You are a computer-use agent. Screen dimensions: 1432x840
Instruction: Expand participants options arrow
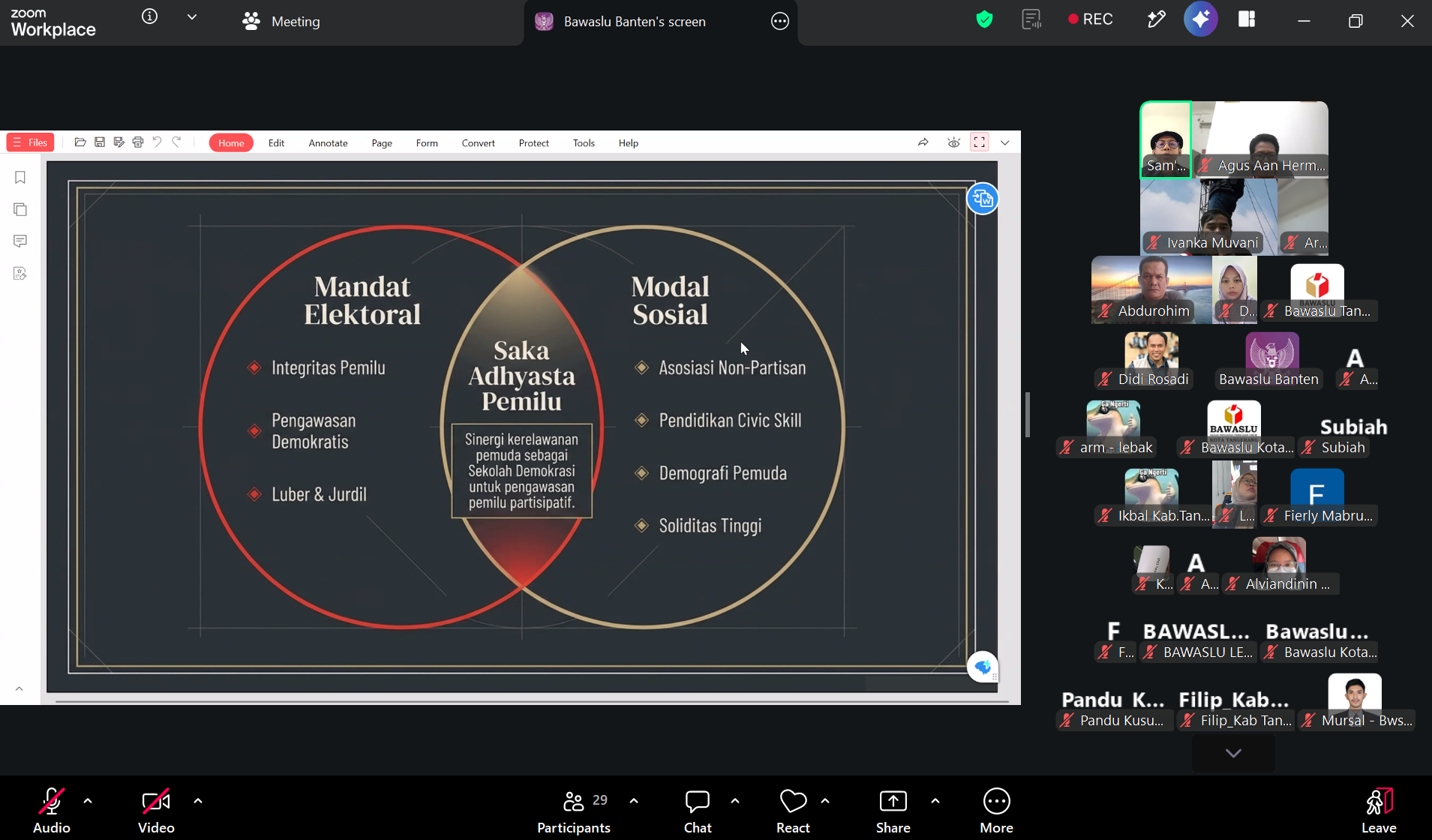click(x=634, y=801)
